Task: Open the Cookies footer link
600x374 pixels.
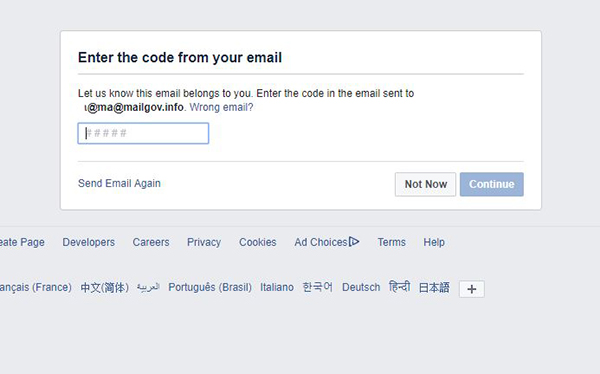Action: coord(258,242)
